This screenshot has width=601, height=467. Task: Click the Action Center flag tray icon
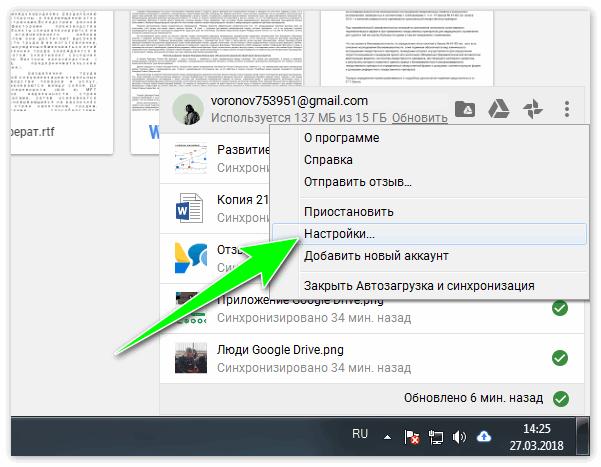click(x=411, y=437)
